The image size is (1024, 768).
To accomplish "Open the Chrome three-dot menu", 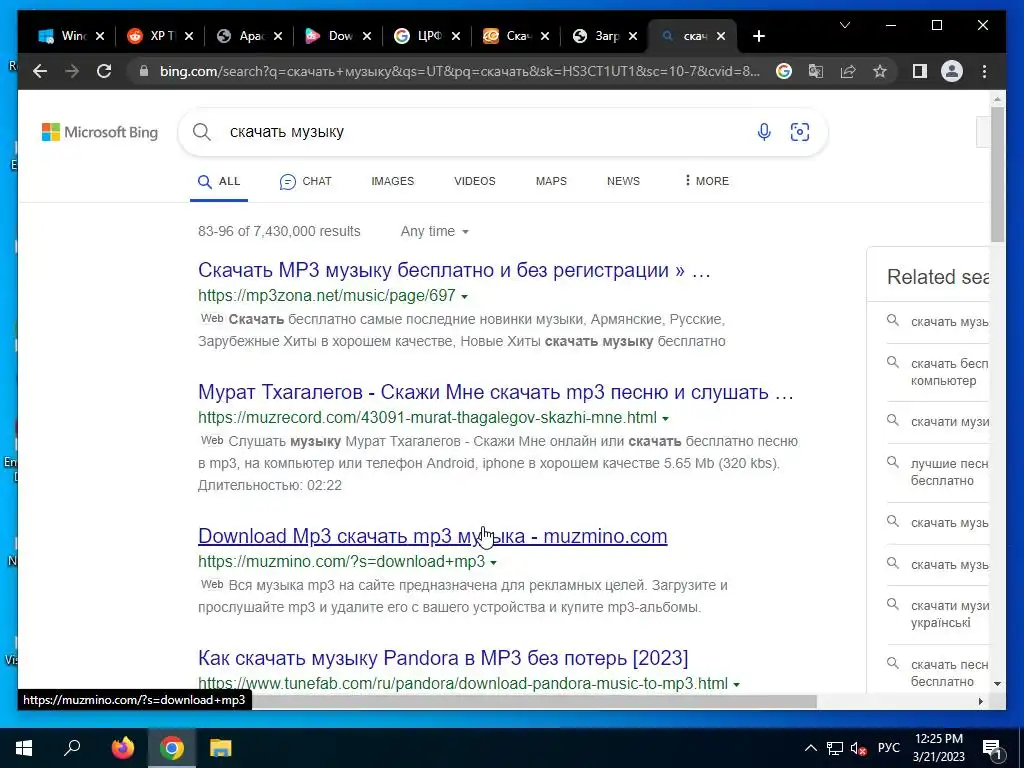I will 984,71.
